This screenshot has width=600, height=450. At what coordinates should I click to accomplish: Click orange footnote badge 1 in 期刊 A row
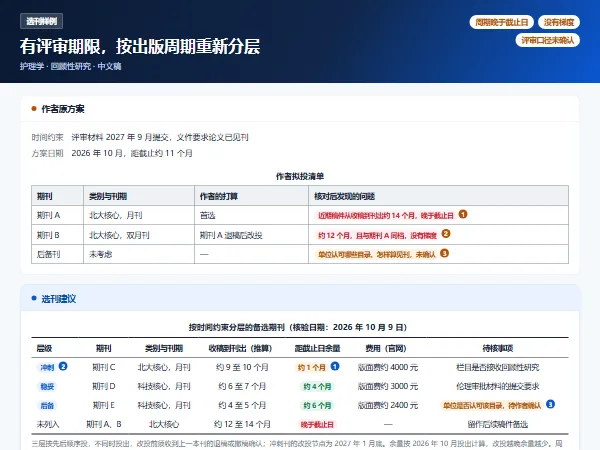(463, 214)
